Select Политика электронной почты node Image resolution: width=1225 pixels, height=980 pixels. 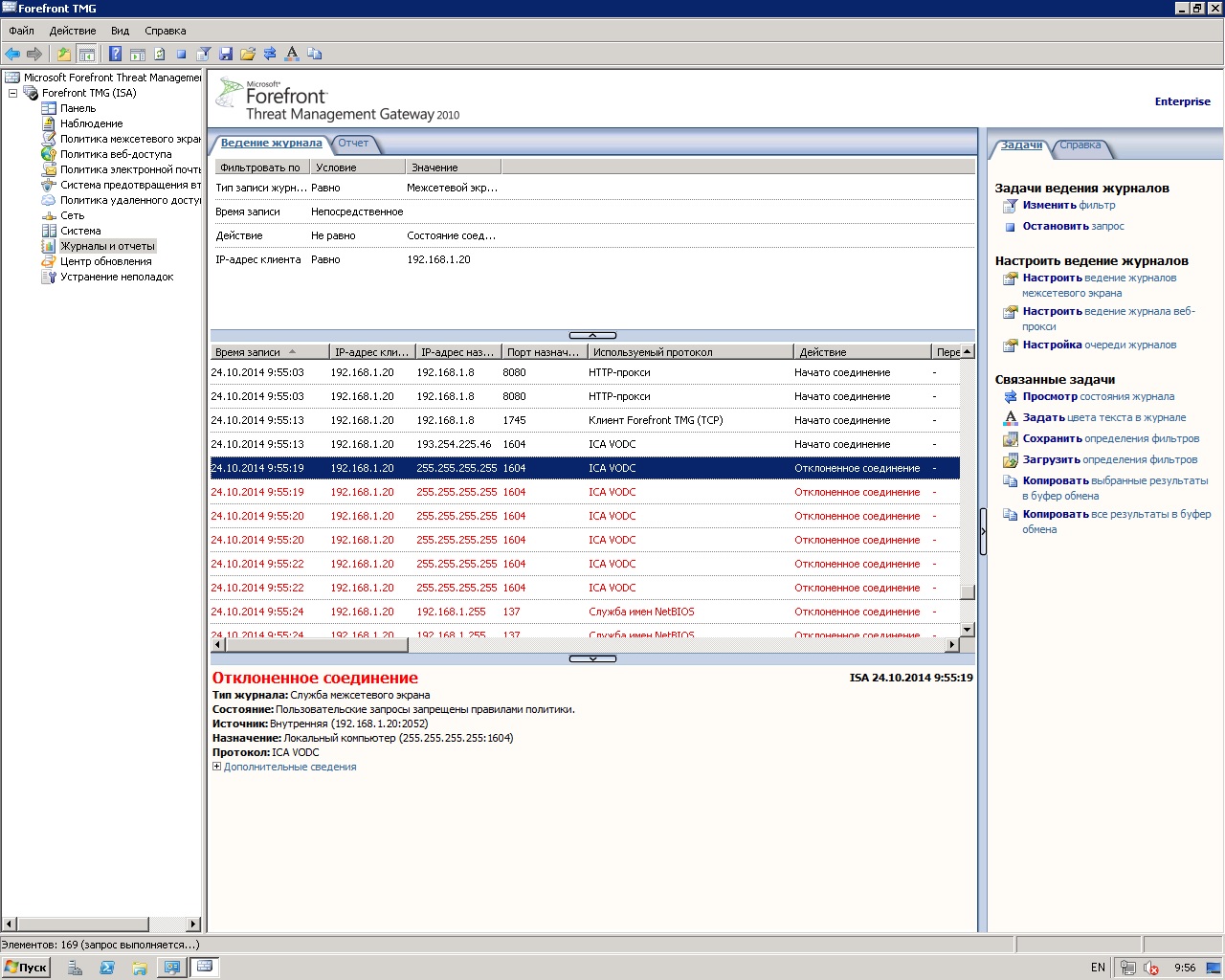click(x=130, y=169)
